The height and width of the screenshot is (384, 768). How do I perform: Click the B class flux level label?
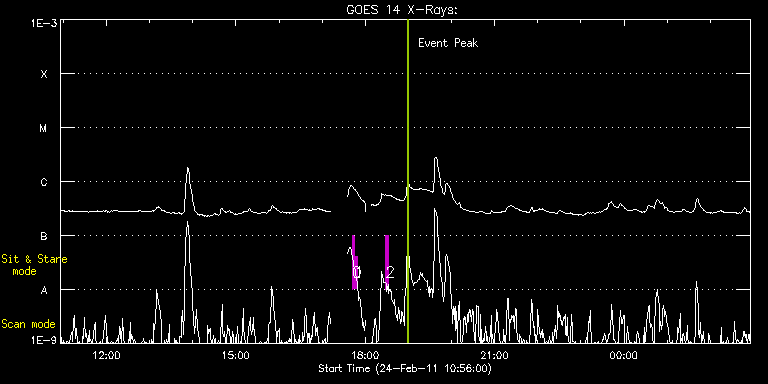[x=44, y=236]
